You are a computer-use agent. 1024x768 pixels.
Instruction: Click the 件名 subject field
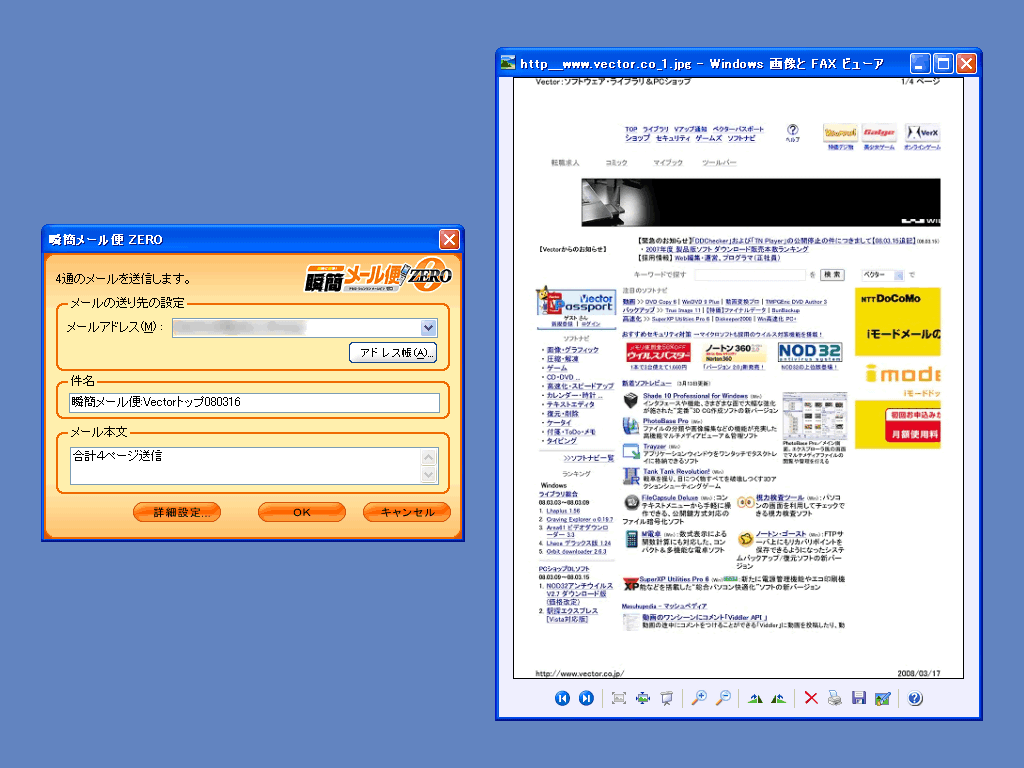coord(255,402)
